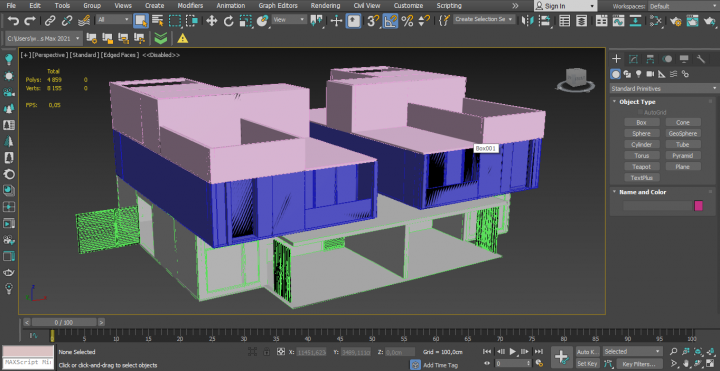This screenshot has width=720, height=371.
Task: Click the Percent Snap icon
Action: 407,21
